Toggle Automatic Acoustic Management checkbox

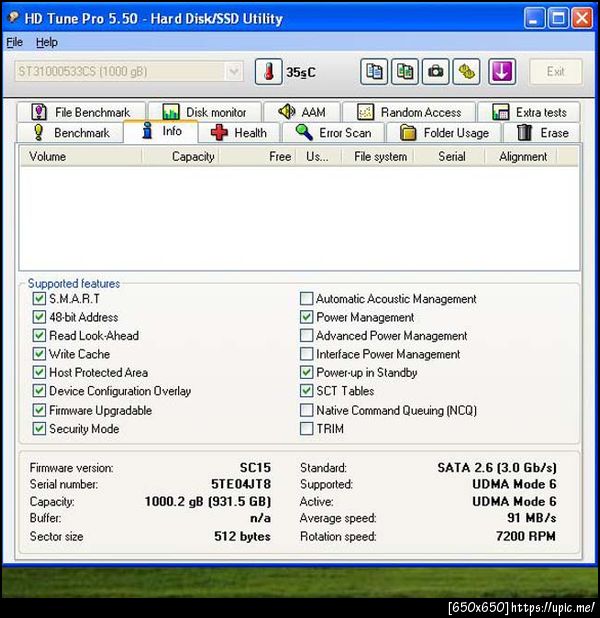[x=306, y=299]
